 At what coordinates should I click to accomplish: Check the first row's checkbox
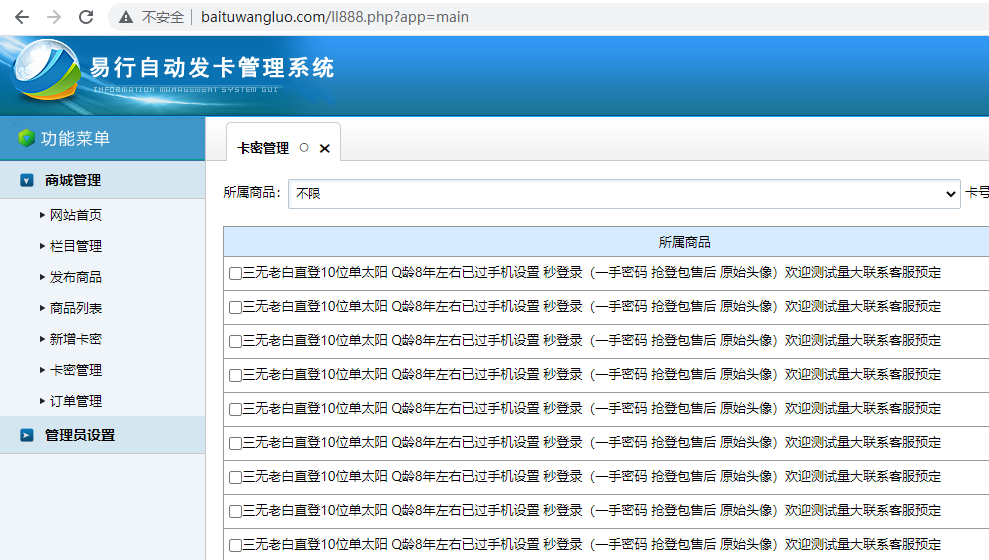pyautogui.click(x=235, y=273)
